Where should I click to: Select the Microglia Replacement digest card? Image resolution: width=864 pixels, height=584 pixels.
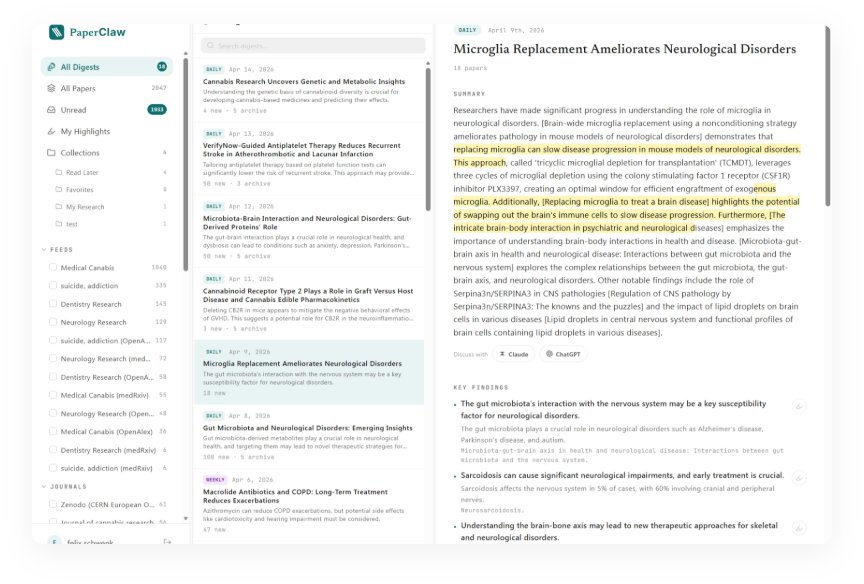point(309,372)
